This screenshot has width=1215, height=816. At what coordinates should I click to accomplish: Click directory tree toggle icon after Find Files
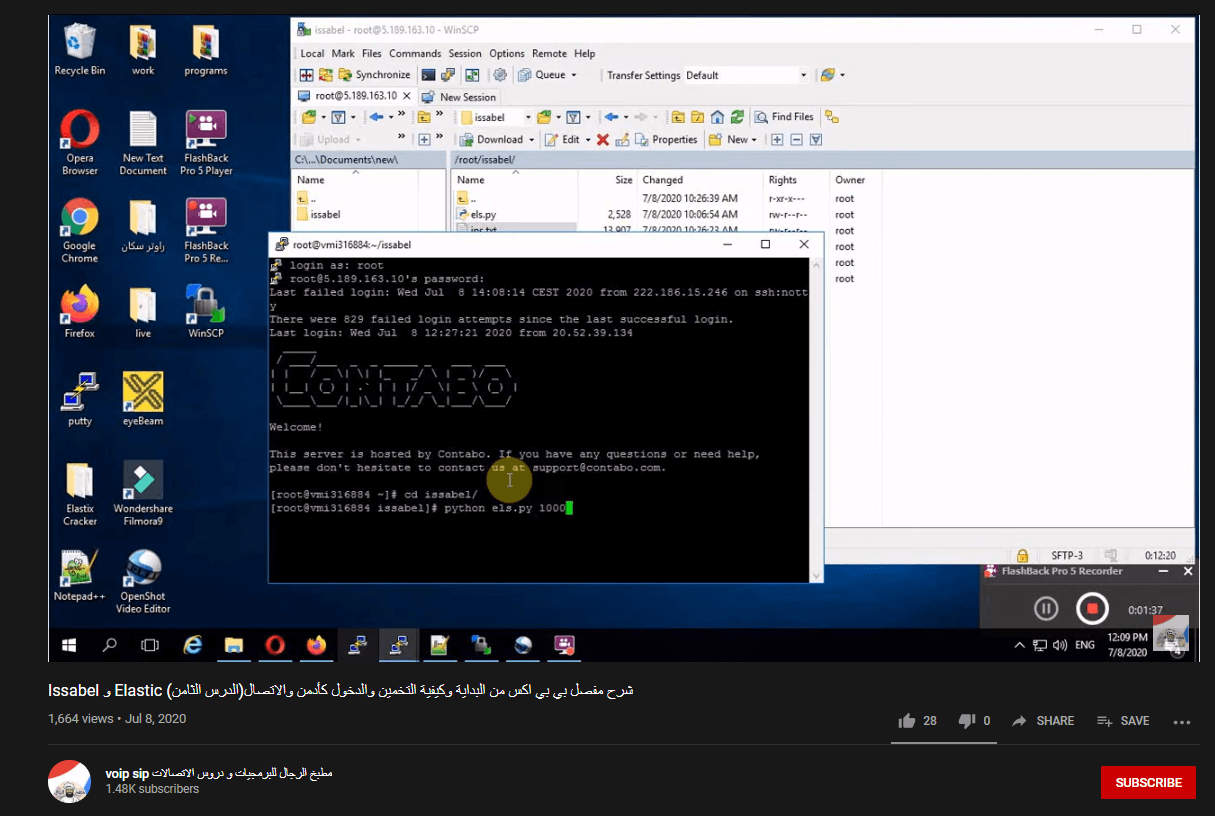[x=832, y=117]
